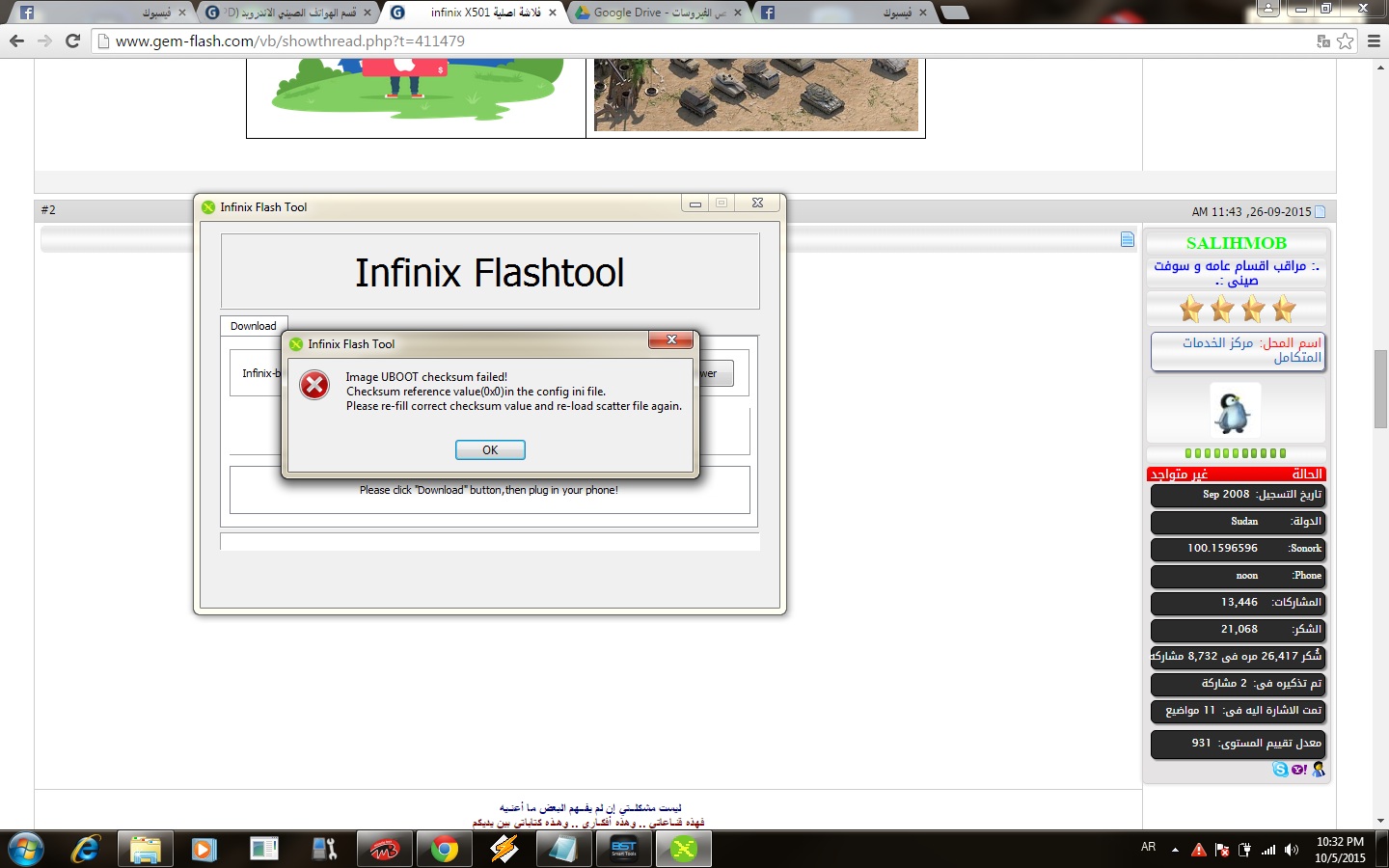Click the AR language indicator
The image size is (1389, 868).
point(1148,847)
